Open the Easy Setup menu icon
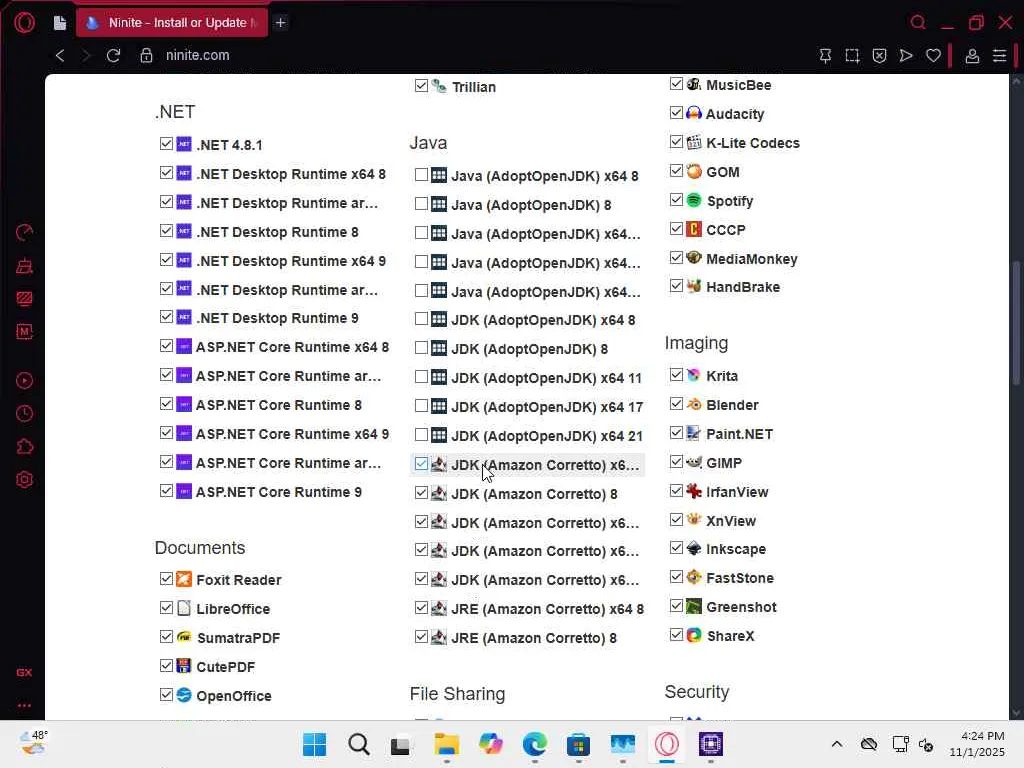 coord(999,56)
